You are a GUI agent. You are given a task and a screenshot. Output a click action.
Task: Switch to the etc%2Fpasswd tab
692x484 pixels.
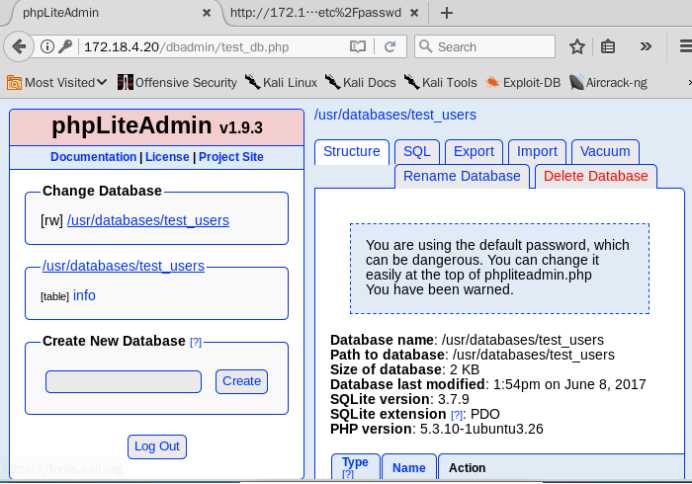tap(316, 13)
